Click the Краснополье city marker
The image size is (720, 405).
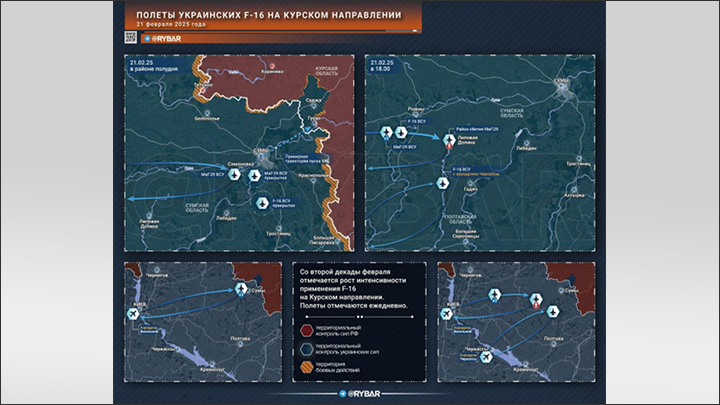pyautogui.click(x=314, y=180)
